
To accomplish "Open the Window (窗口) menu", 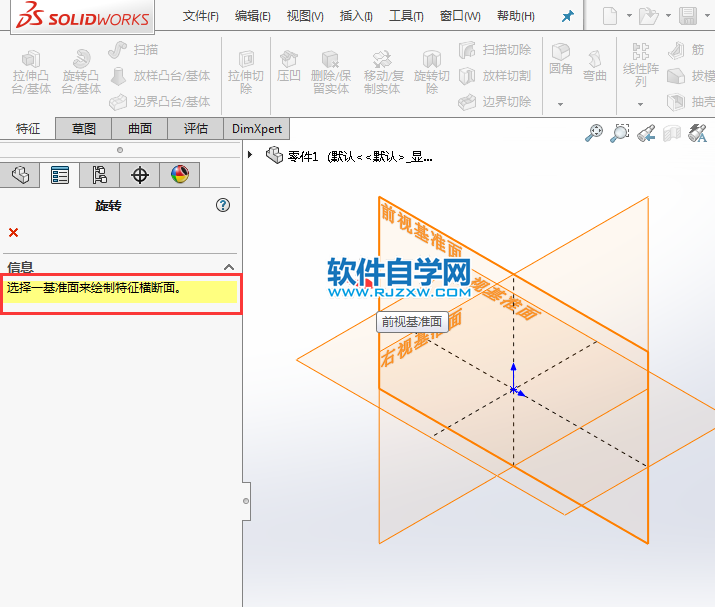I will coord(460,16).
